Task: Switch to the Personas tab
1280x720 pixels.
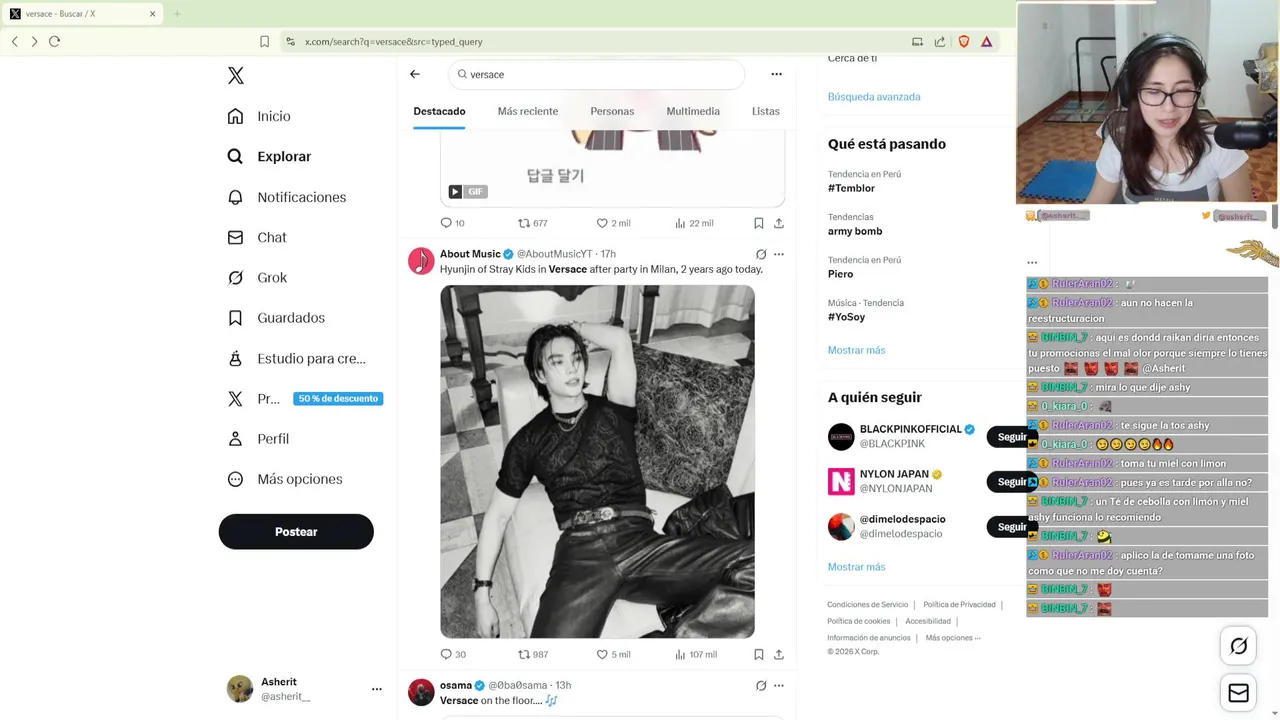Action: [612, 111]
